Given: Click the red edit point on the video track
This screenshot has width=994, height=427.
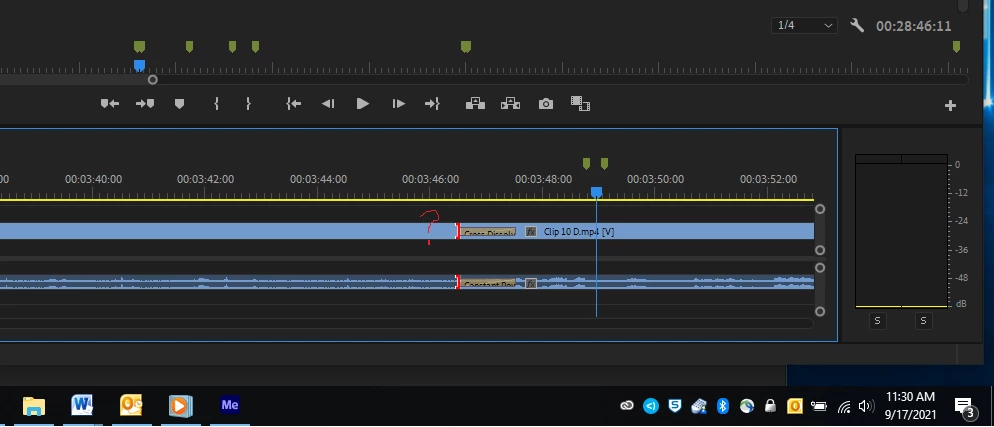Looking at the screenshot, I should (x=457, y=231).
